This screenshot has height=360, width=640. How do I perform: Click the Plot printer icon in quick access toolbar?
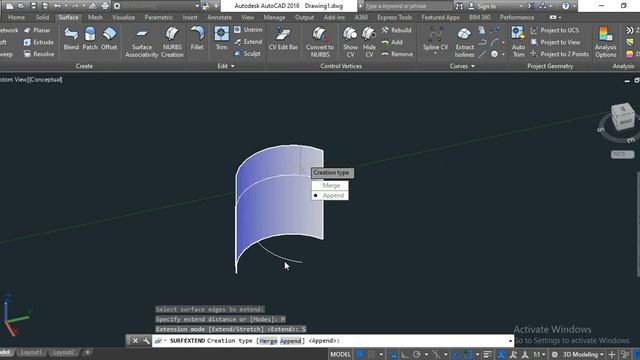(x=105, y=6)
